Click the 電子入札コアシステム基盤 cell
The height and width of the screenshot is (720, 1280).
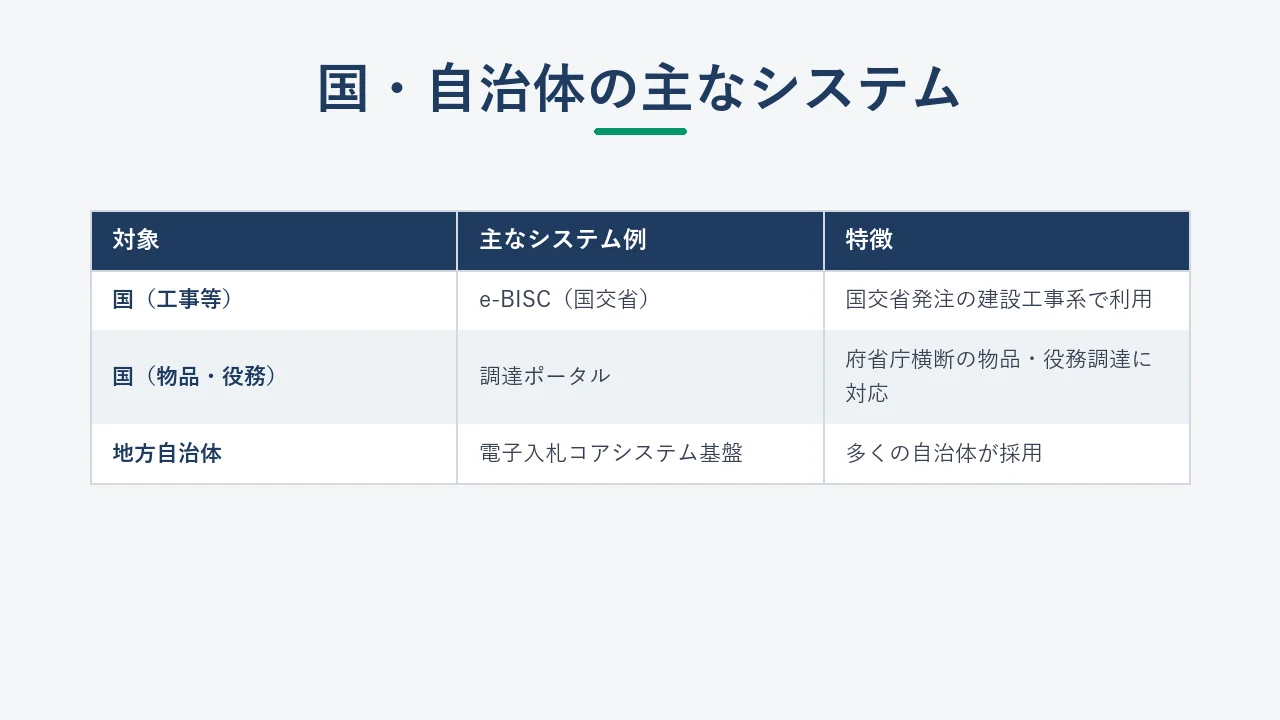pyautogui.click(x=640, y=454)
